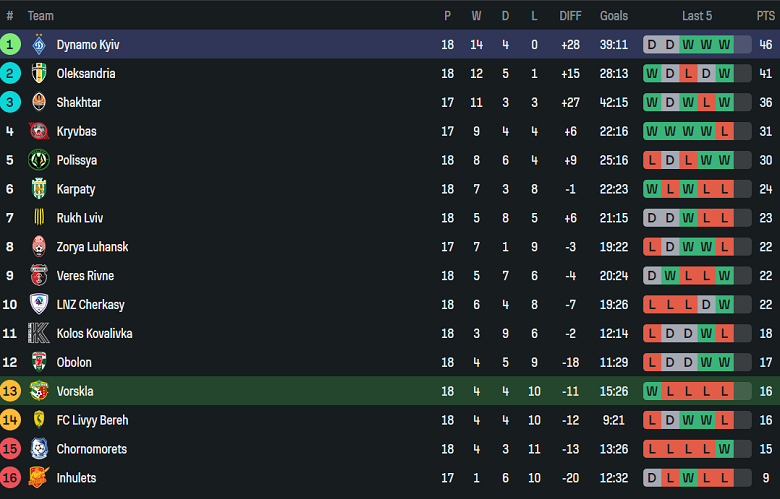Click the Rukh Lviv team logo
Image resolution: width=780 pixels, height=499 pixels.
[39, 218]
